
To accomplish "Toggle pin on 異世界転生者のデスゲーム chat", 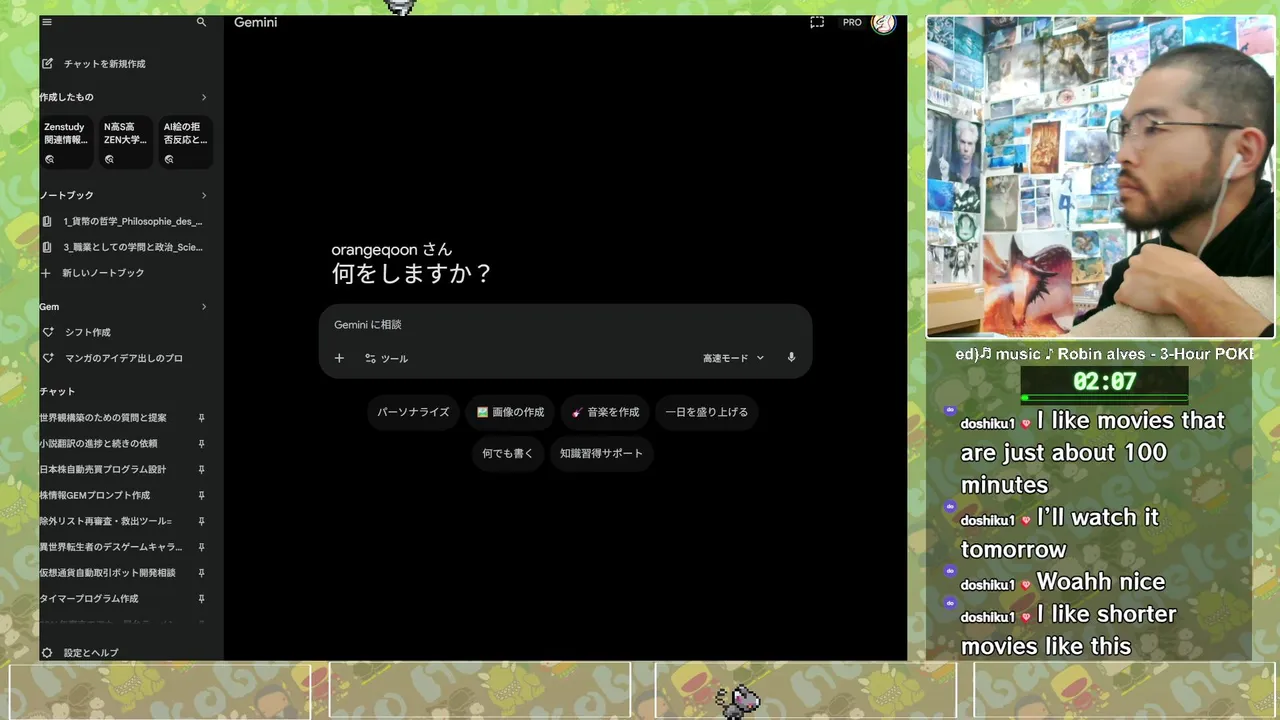I will pos(201,548).
